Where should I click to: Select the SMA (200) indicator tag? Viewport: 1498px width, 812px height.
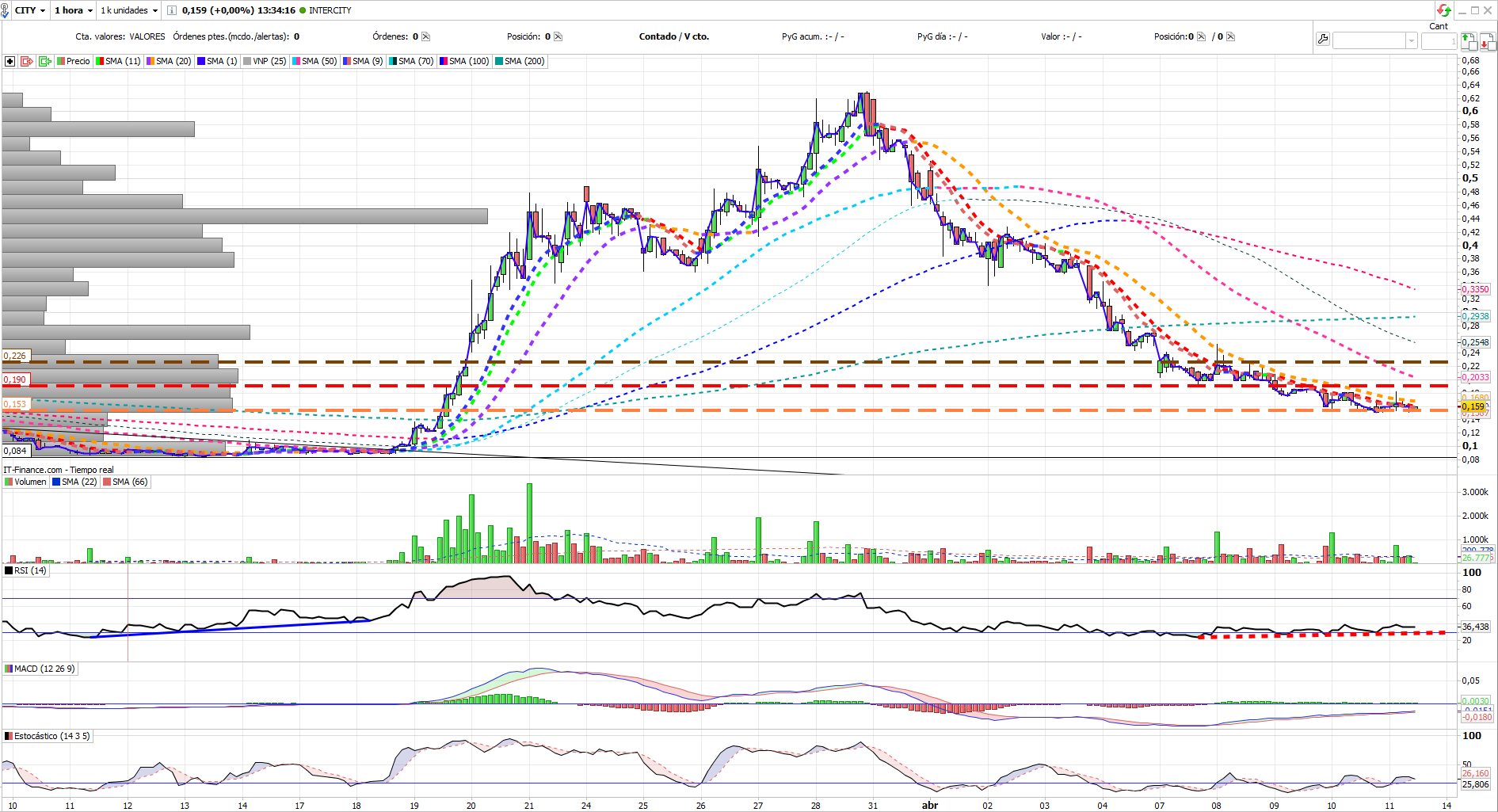[520, 61]
